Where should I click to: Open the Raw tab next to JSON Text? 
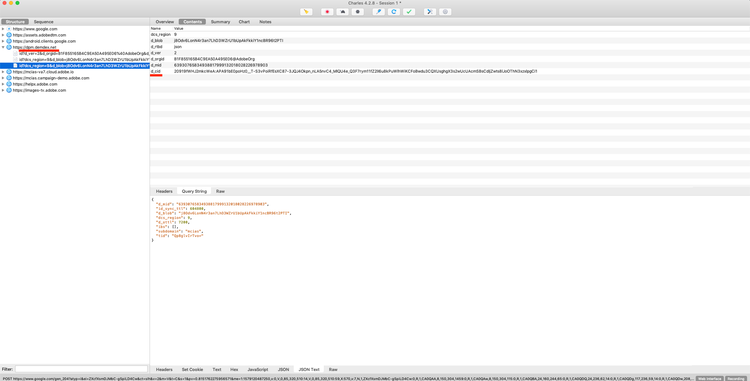[333, 370]
